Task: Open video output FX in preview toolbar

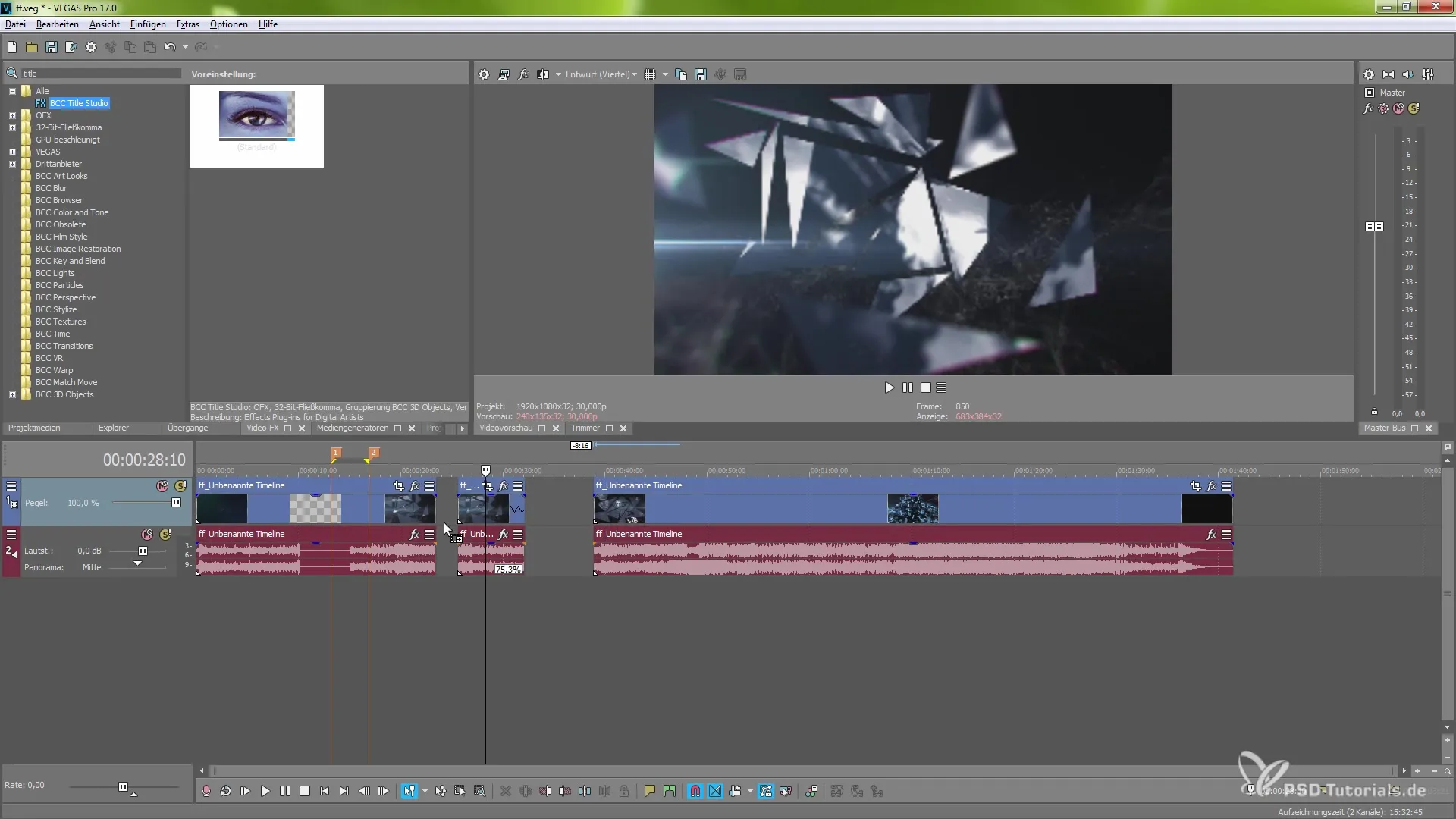Action: pyautogui.click(x=523, y=74)
